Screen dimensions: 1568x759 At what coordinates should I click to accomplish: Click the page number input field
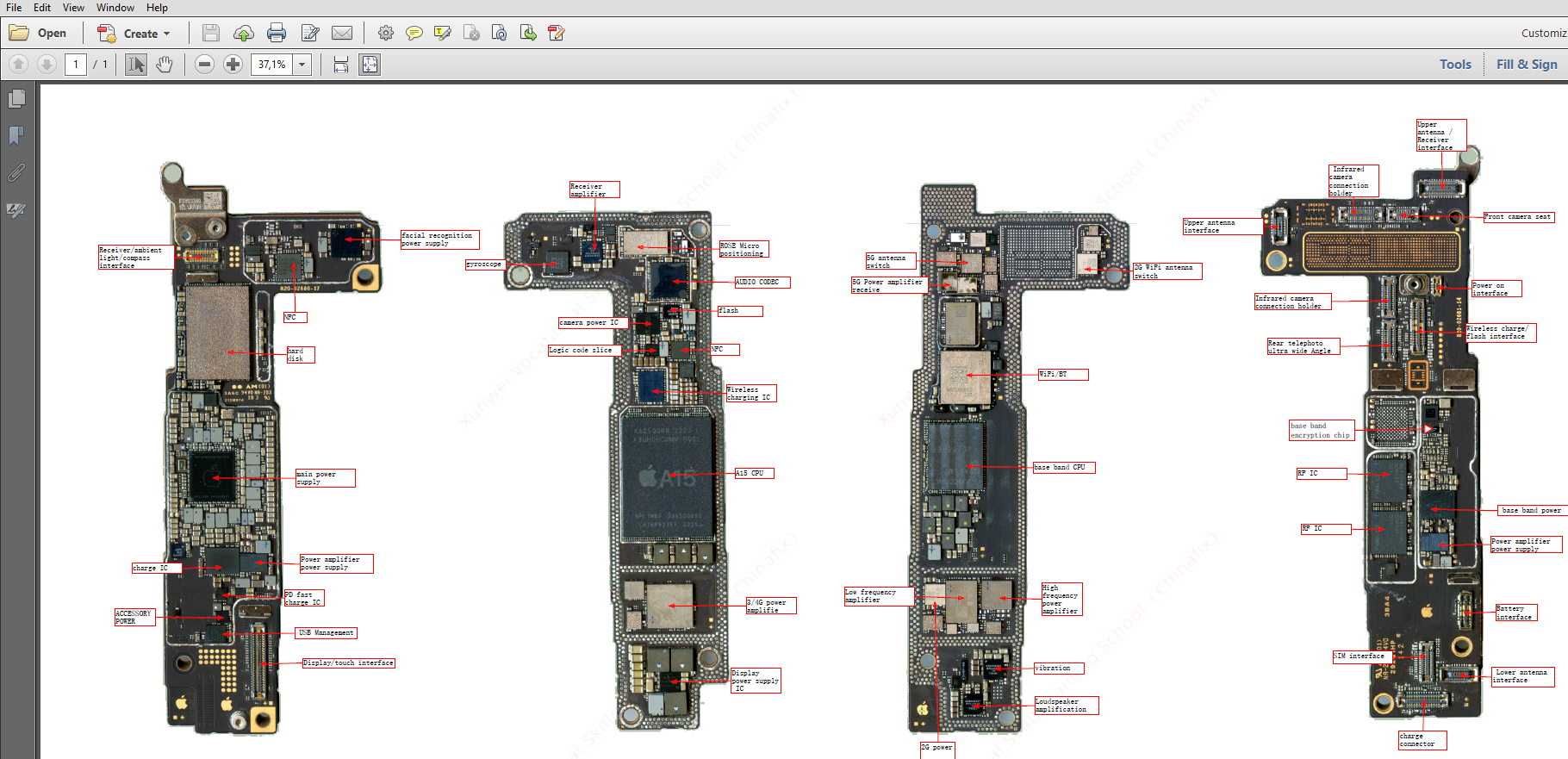(76, 65)
